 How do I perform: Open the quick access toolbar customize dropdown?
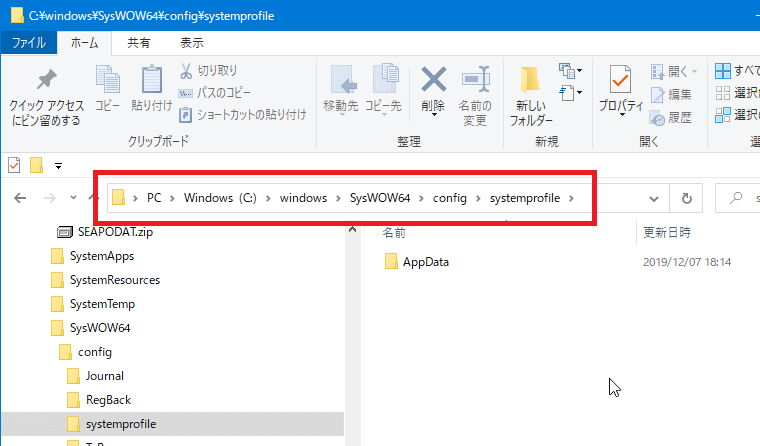[59, 165]
